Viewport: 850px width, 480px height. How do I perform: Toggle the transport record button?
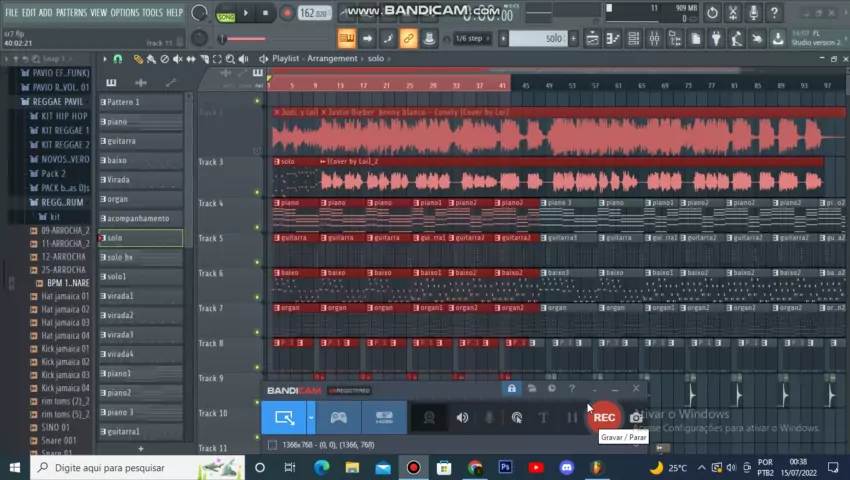pos(287,13)
